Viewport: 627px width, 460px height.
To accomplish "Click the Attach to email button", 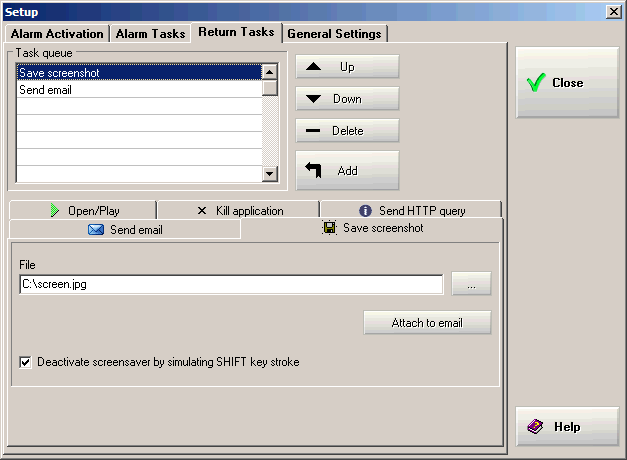I will point(427,323).
